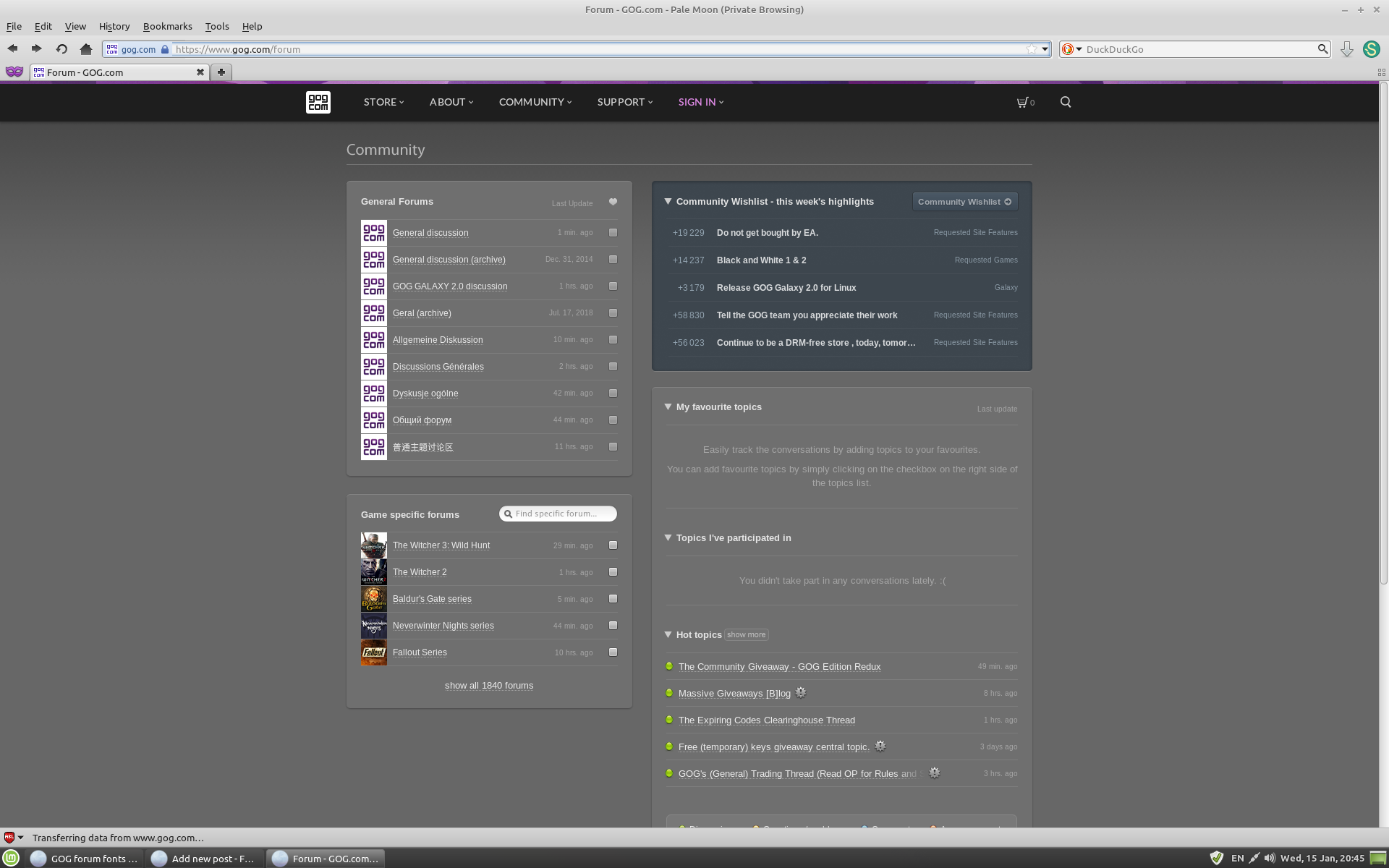The width and height of the screenshot is (1389, 868).
Task: Open the File menu
Action: point(14,26)
